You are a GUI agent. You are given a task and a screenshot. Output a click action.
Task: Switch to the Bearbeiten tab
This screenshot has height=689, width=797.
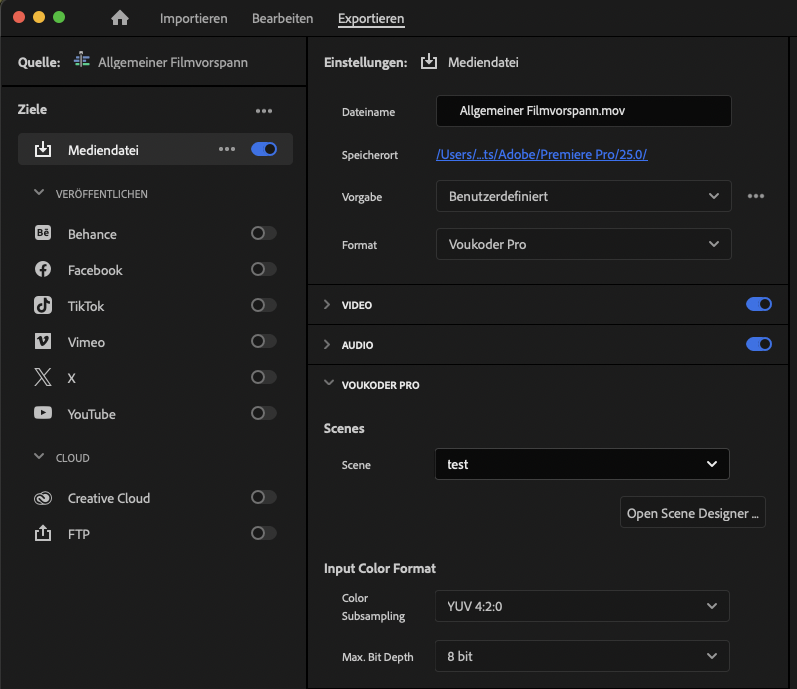283,18
